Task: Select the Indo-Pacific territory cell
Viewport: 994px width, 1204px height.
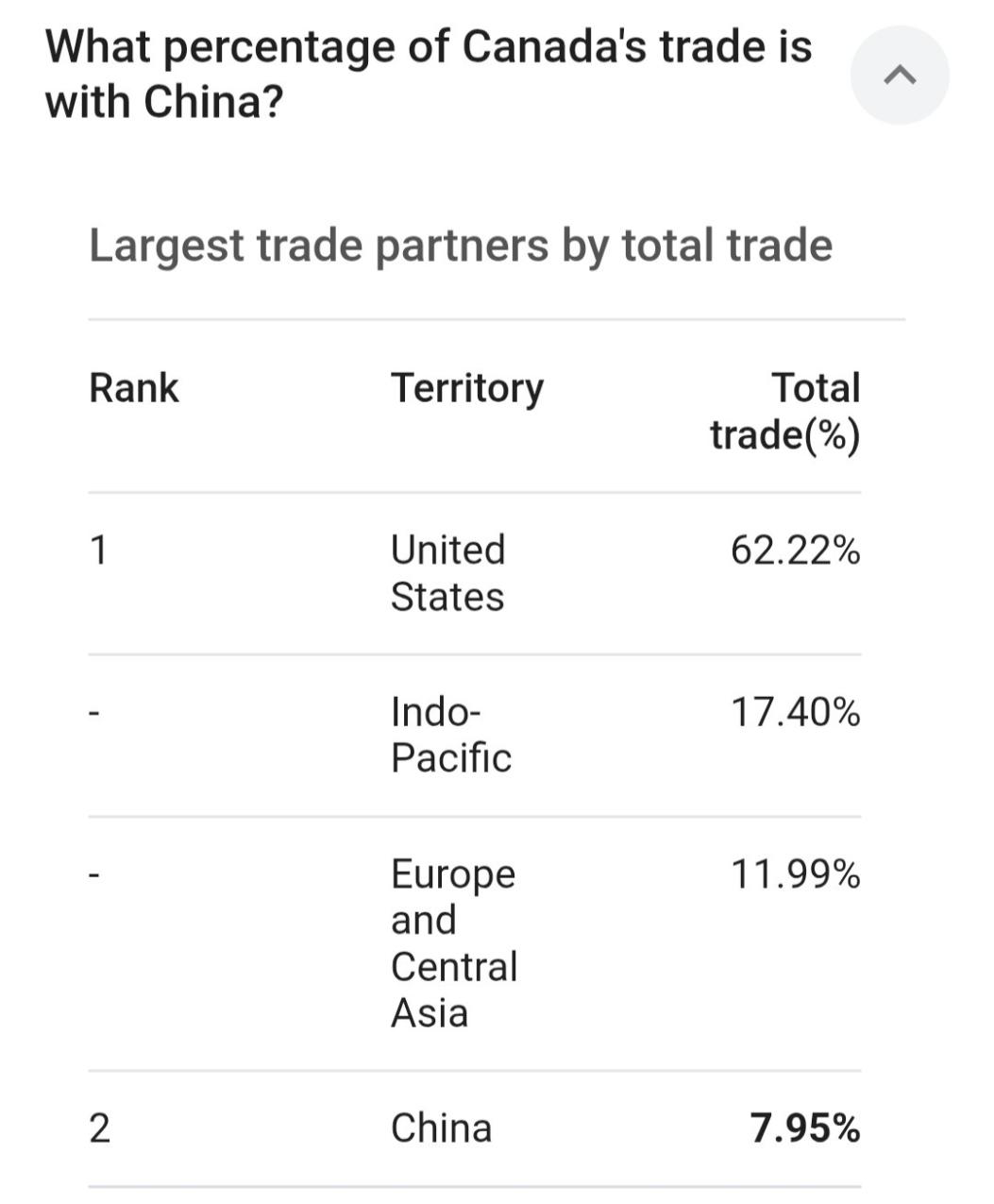Action: point(450,735)
